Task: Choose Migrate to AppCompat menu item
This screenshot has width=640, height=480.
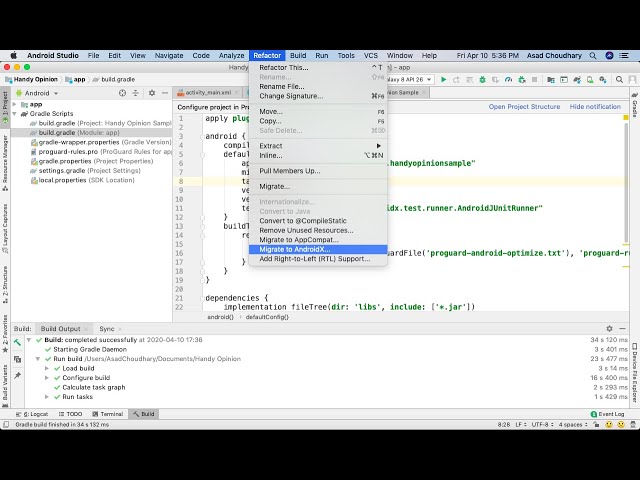Action: (318, 240)
